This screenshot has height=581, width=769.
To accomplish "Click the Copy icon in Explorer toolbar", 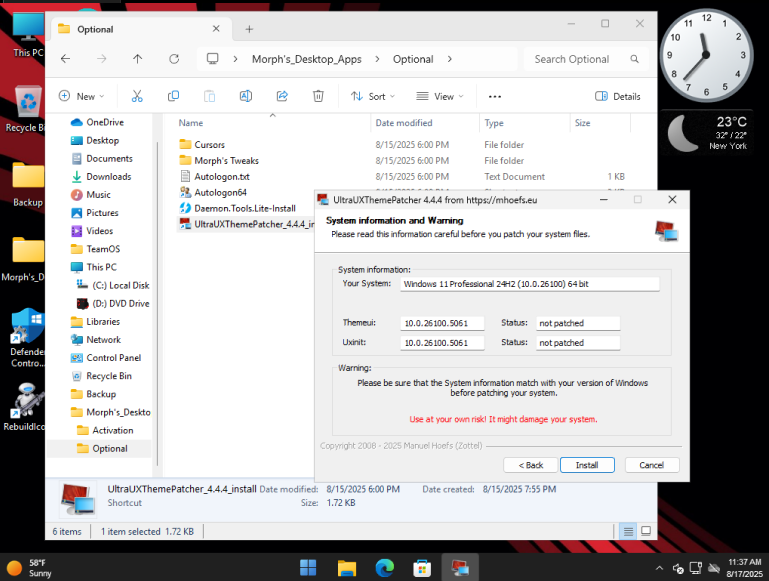I will pos(173,96).
